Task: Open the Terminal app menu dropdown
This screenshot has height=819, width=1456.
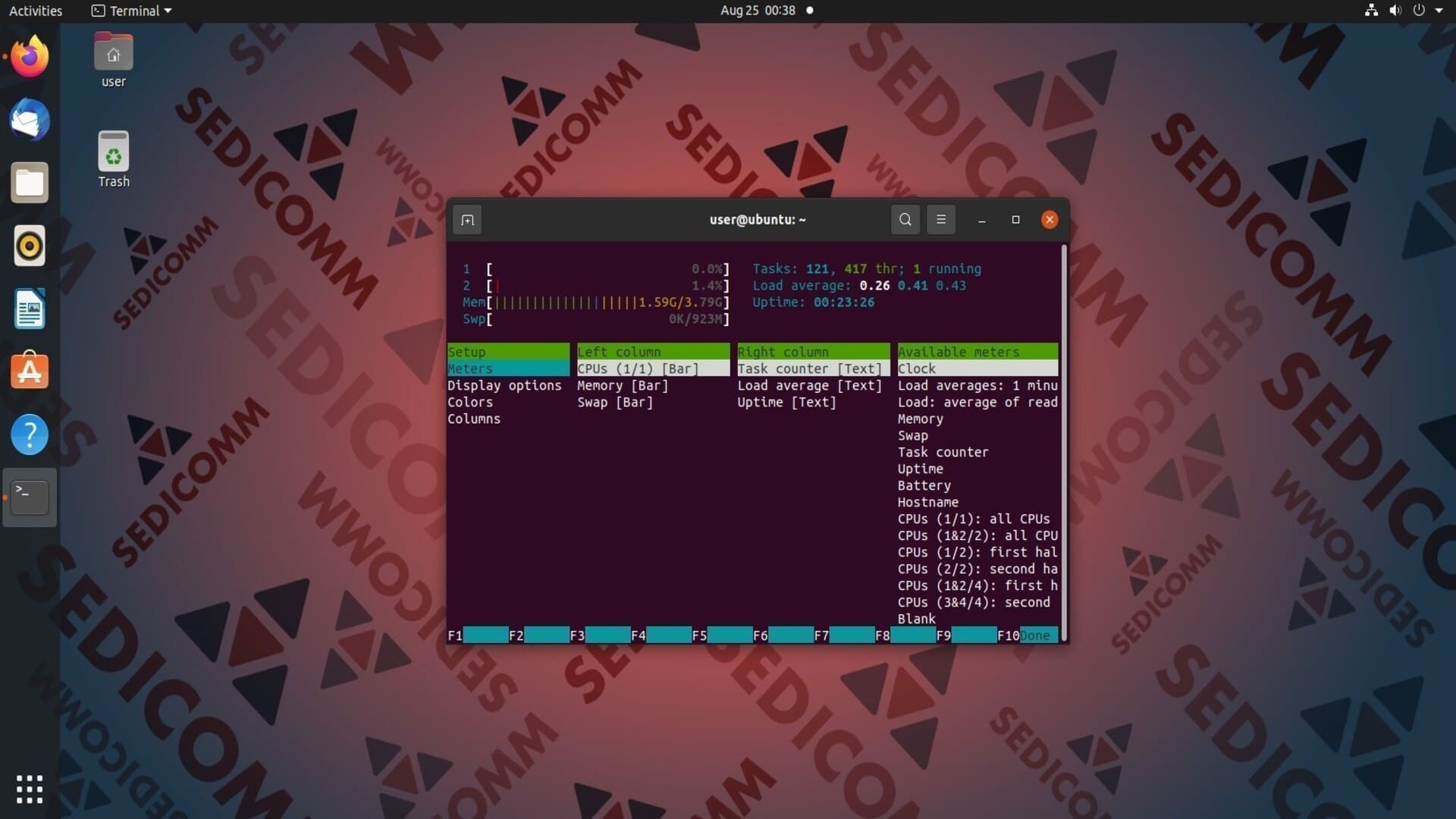Action: [x=131, y=11]
